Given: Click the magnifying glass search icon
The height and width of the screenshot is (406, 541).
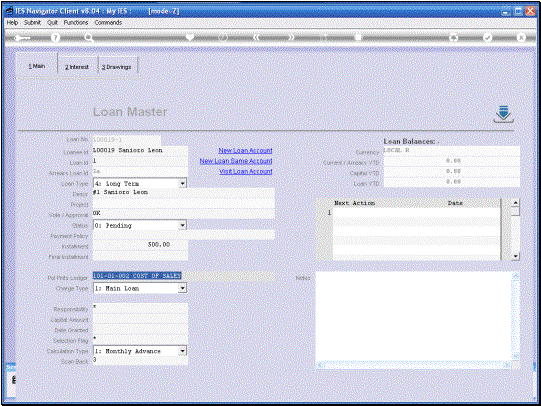Looking at the screenshot, I should coord(89,37).
